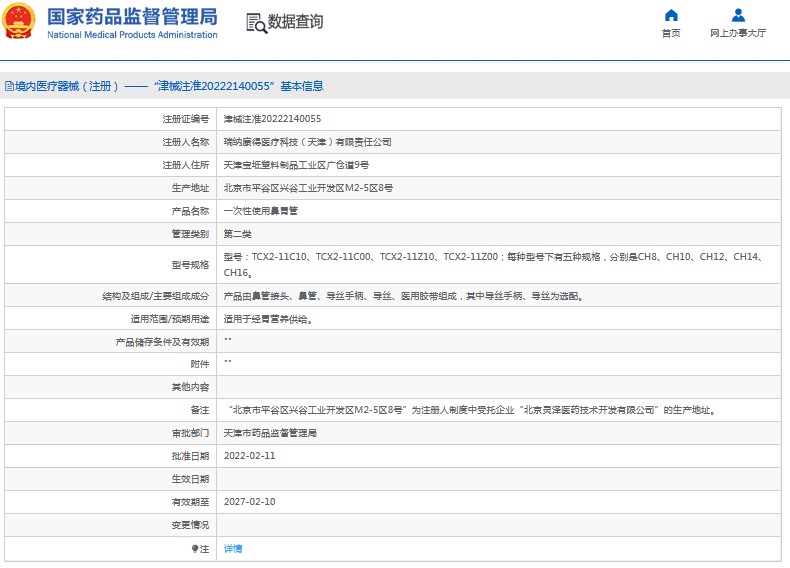Click the 数据查询 heading text

tap(295, 22)
